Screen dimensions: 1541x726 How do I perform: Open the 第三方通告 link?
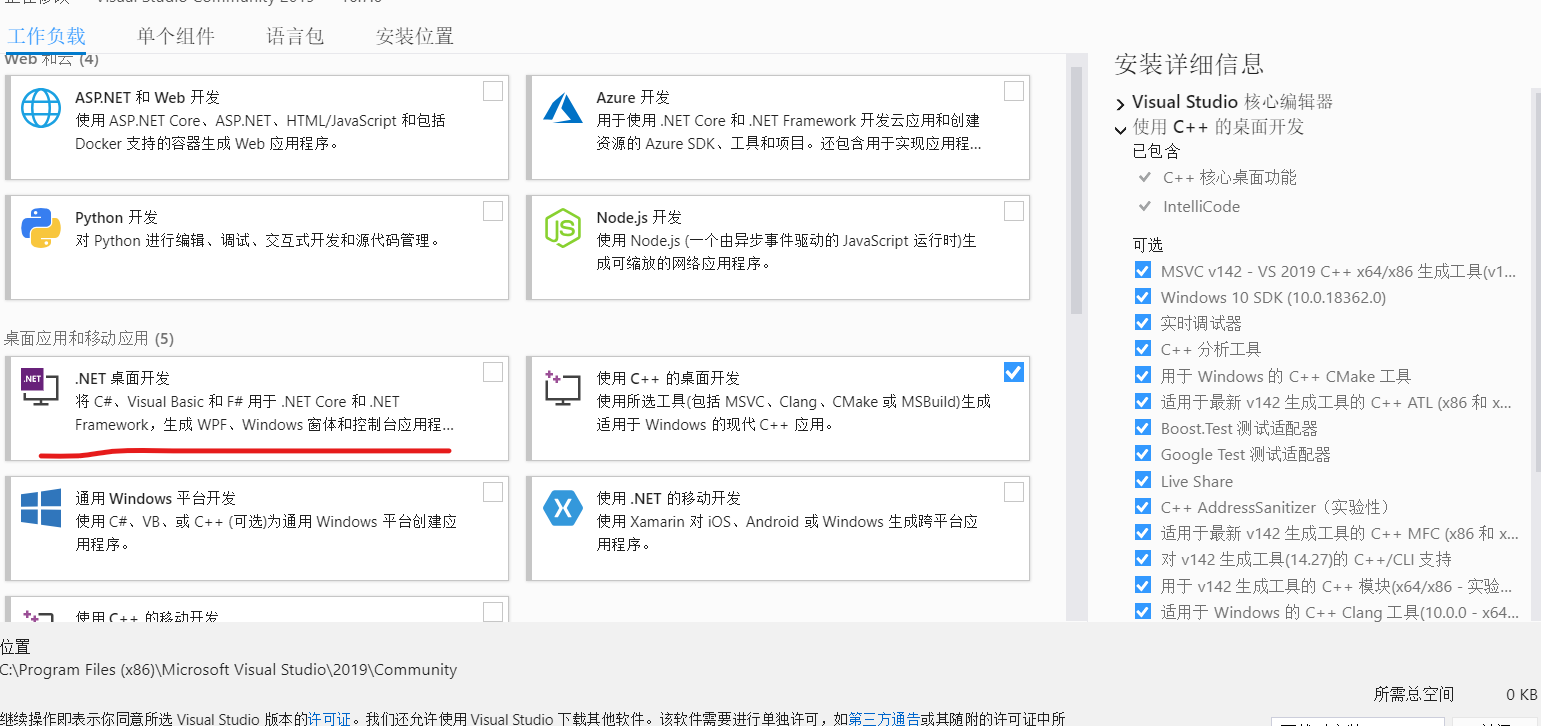click(884, 718)
